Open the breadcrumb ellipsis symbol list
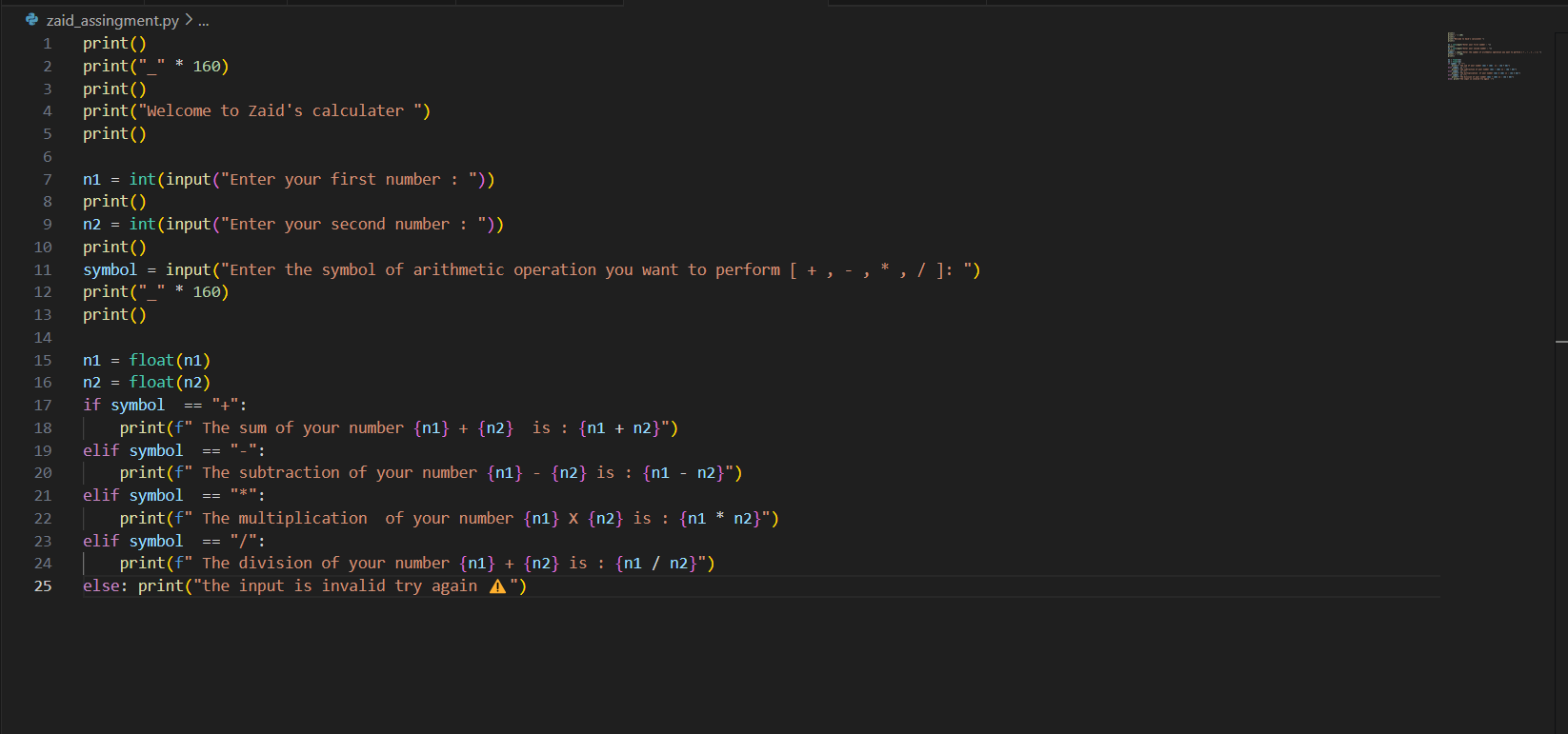Screen dimensions: 1568x734 203,20
